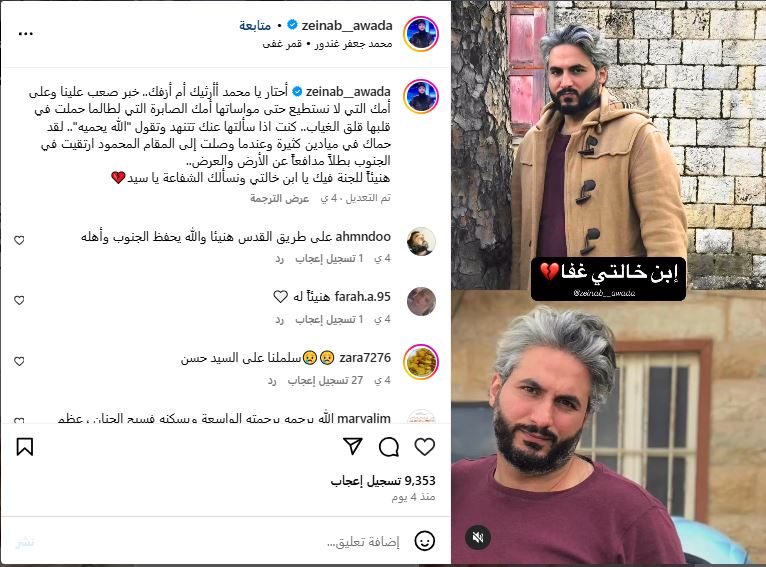Like the post with the heart icon
The height and width of the screenshot is (567, 766).
[425, 447]
